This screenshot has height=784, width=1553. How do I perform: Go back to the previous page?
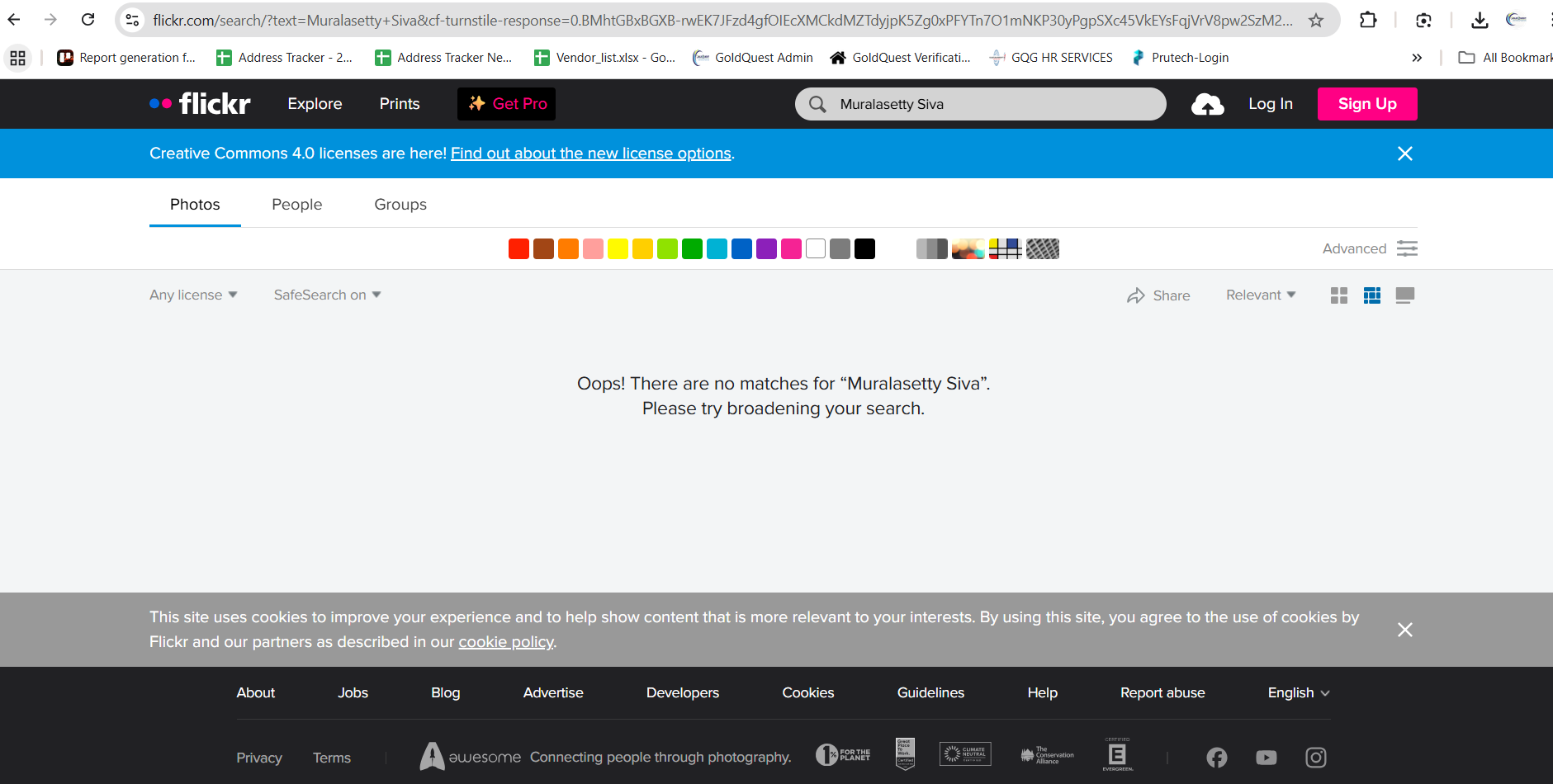coord(14,20)
